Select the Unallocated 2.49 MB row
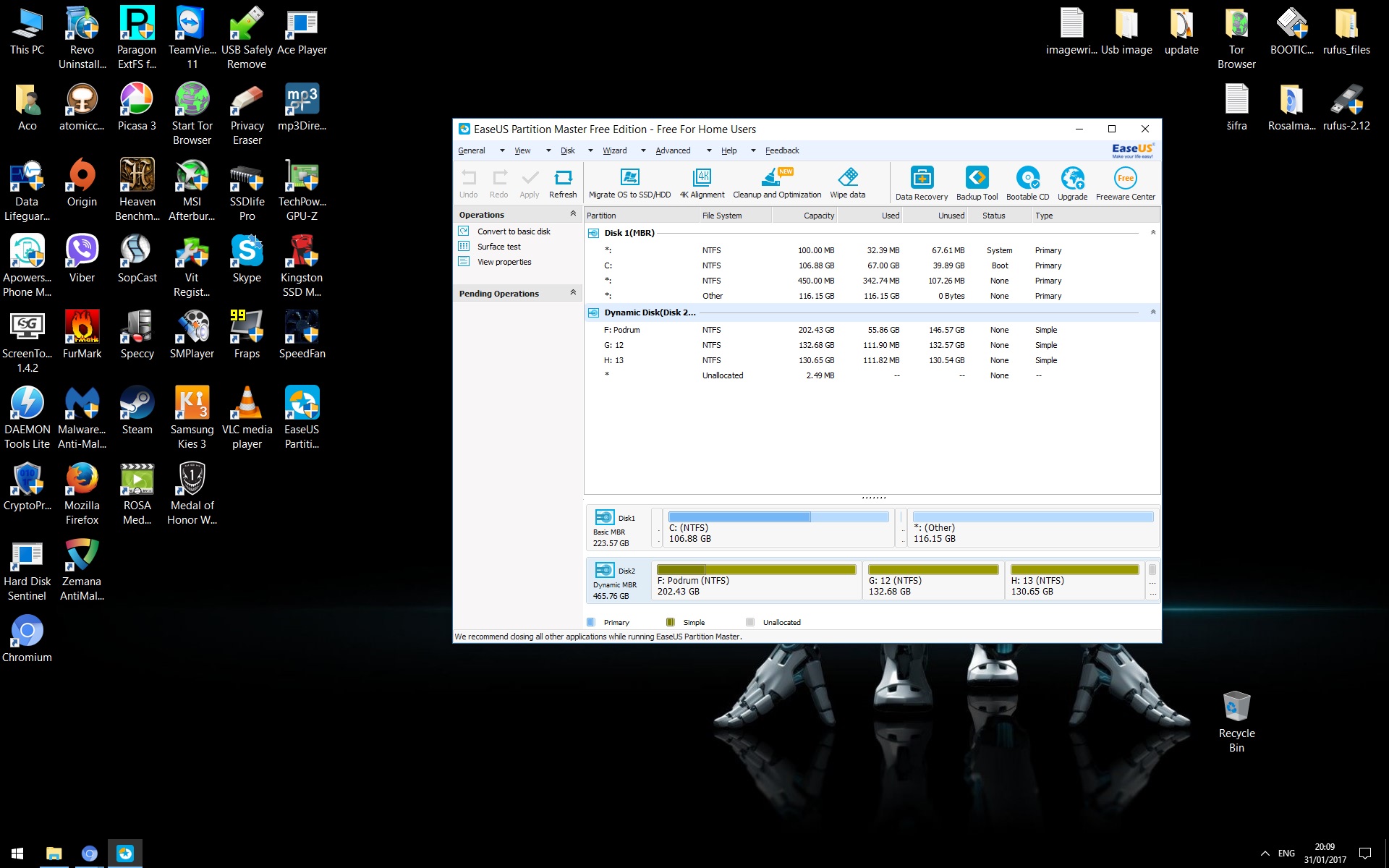The width and height of the screenshot is (1389, 868). pos(872,375)
